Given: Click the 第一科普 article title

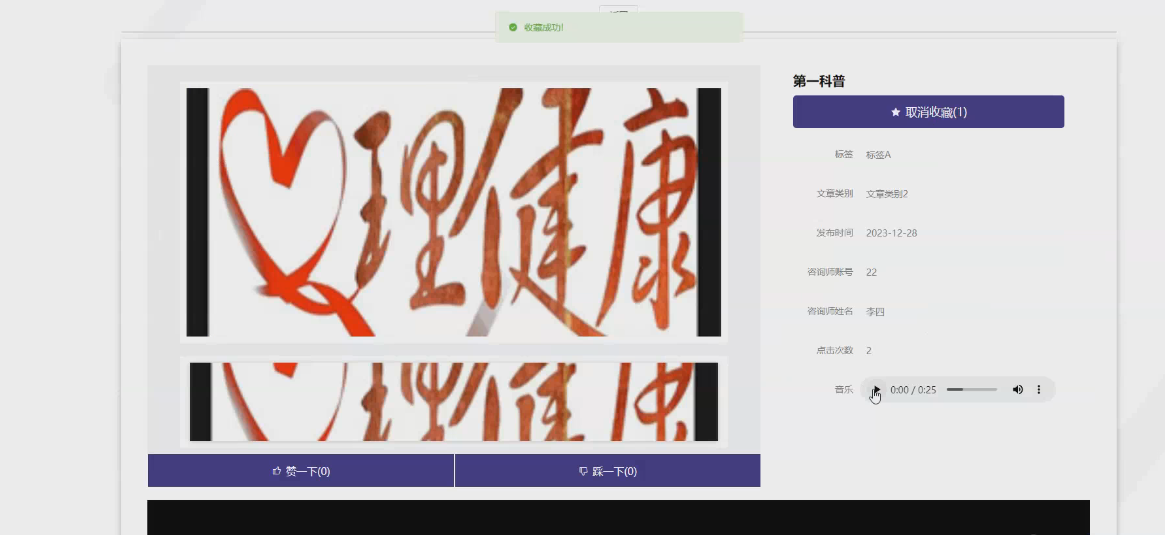Looking at the screenshot, I should click(x=819, y=82).
